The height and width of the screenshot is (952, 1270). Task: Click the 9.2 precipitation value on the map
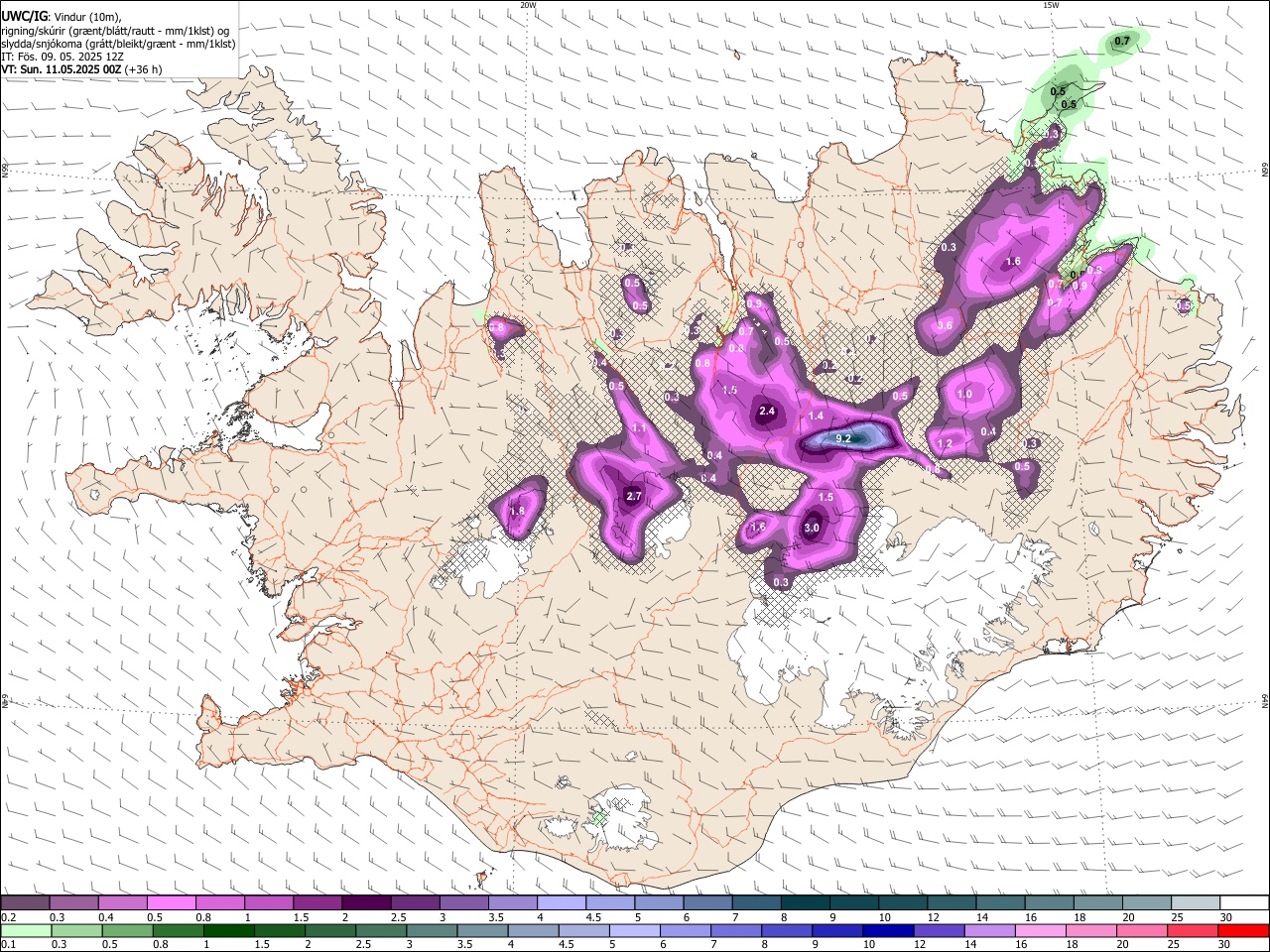coord(844,438)
